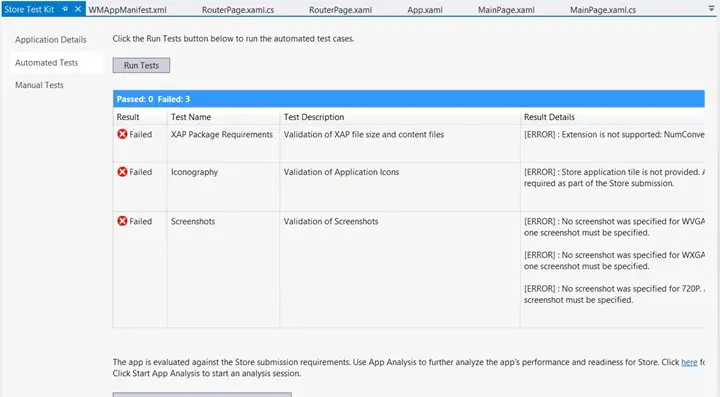
Task: Pin the Store Test Kit tab
Action: click(x=65, y=9)
